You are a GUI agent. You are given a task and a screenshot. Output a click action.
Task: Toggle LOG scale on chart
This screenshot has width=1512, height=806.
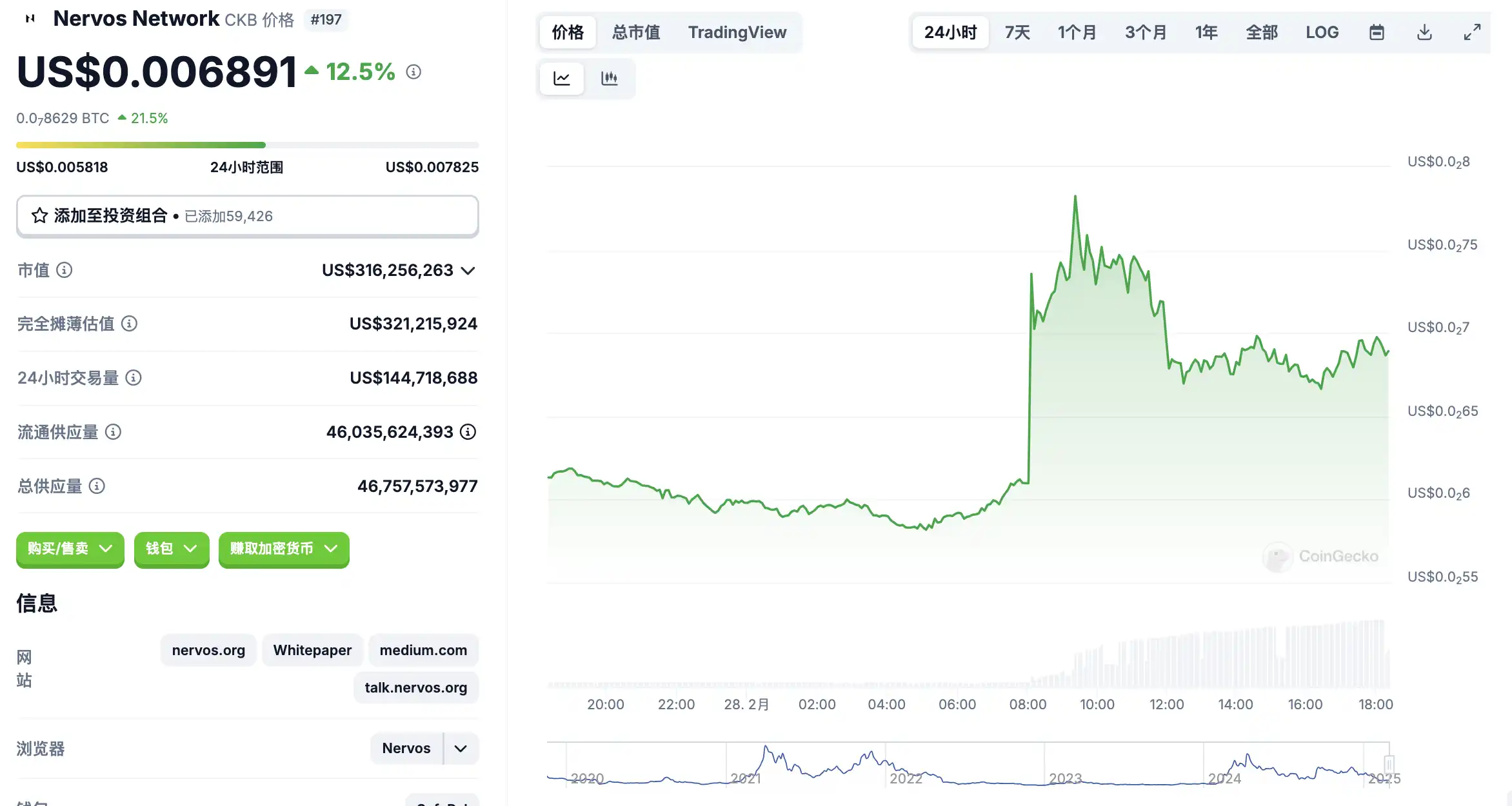click(1322, 32)
